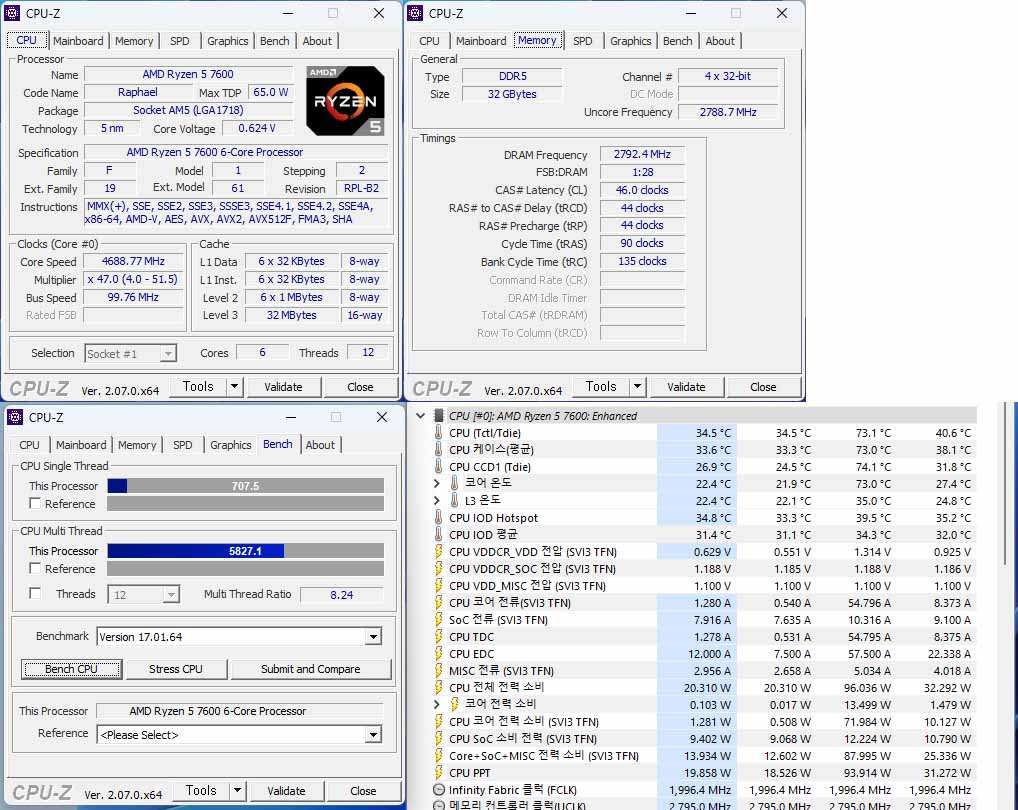The image size is (1018, 810).
Task: Open Bench tab in top-left CPU-Z window
Action: pos(275,41)
